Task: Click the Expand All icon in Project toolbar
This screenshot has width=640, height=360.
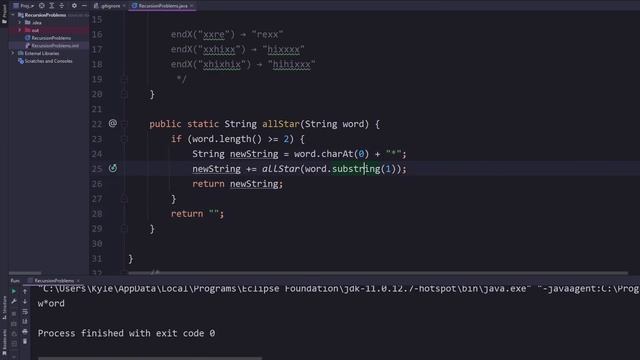Action: (x=52, y=6)
